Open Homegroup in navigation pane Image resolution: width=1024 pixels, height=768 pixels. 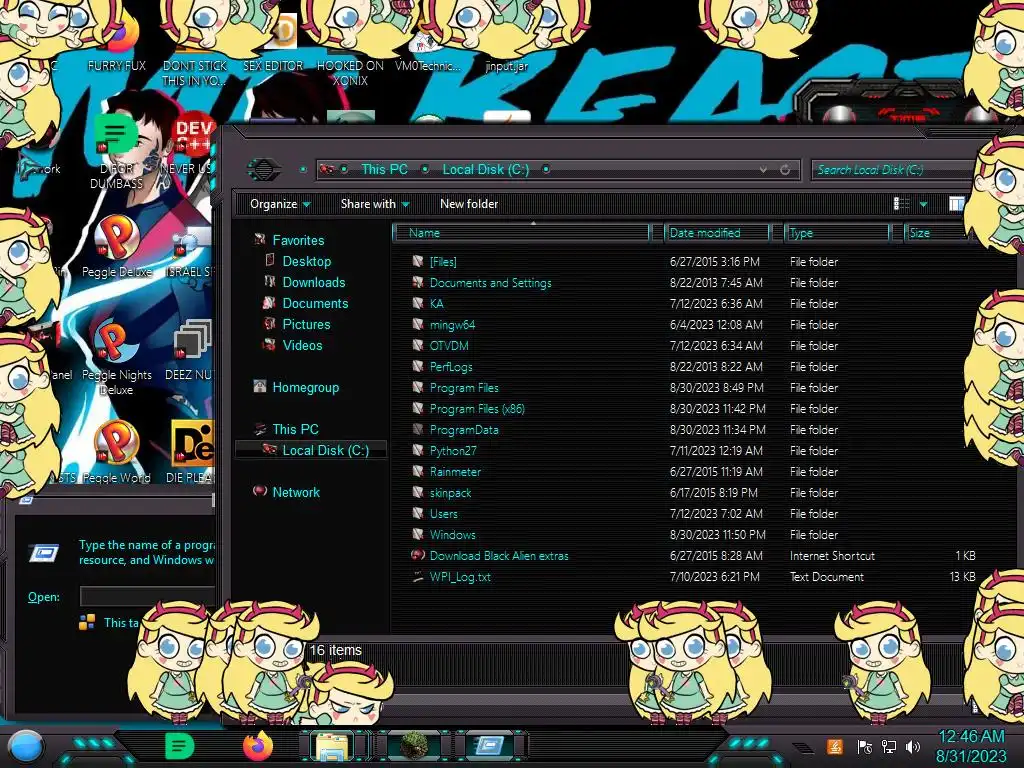click(306, 387)
